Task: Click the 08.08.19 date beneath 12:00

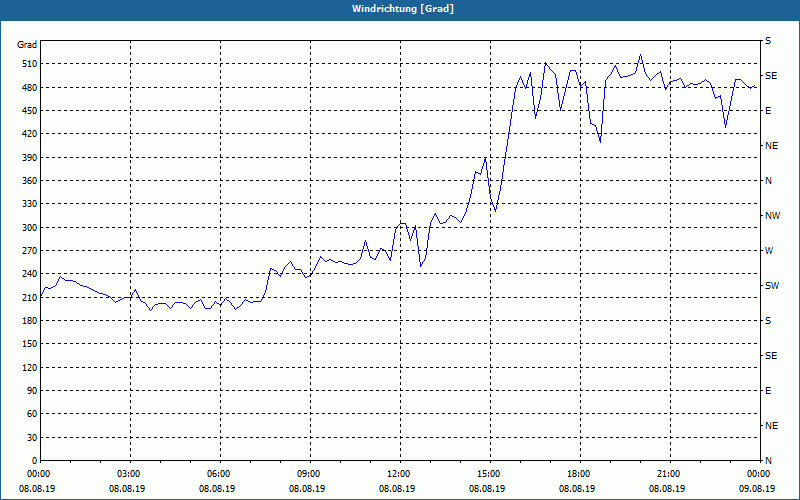Action: coord(397,489)
